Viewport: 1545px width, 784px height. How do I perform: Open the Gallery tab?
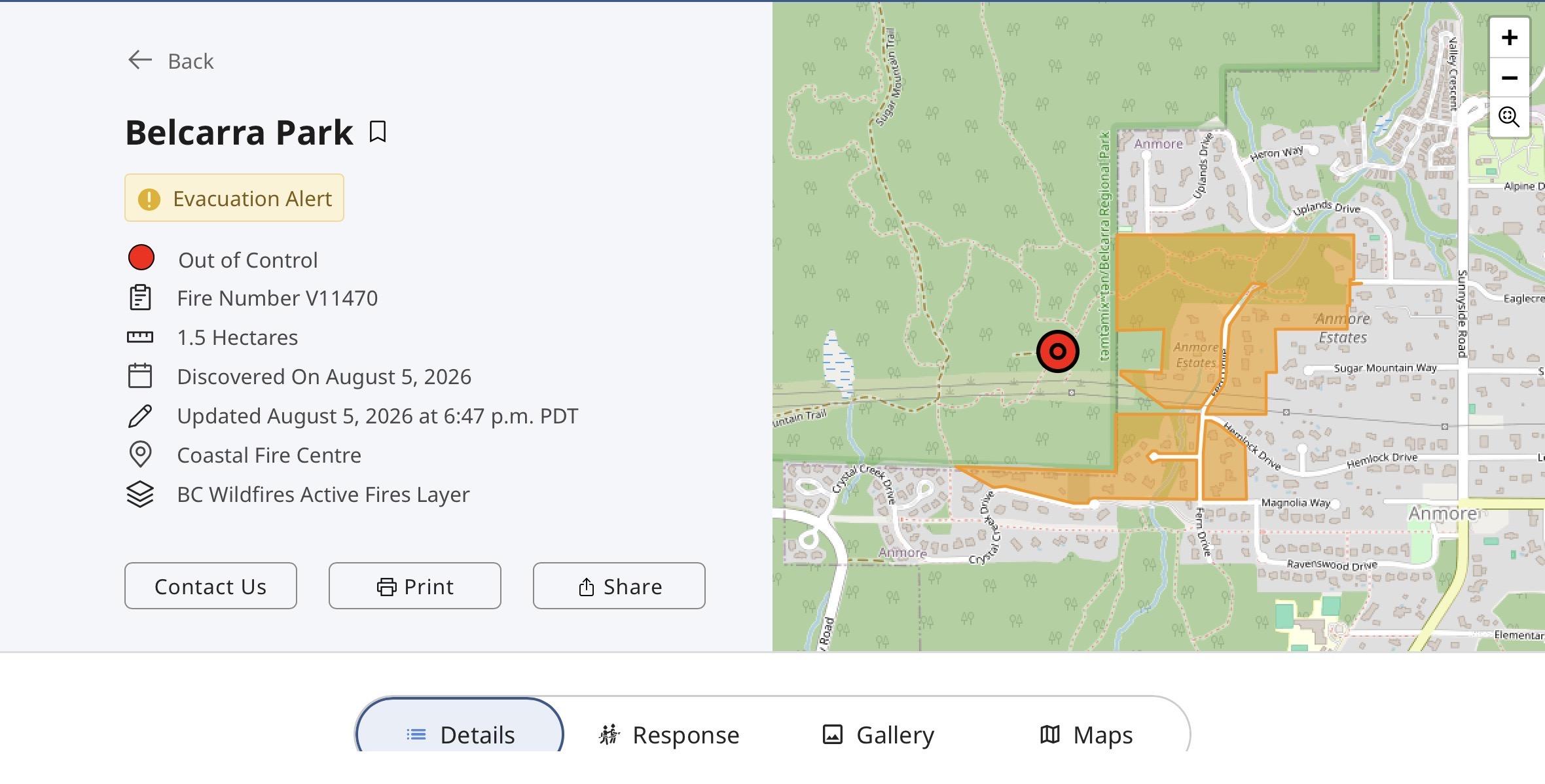tap(878, 734)
